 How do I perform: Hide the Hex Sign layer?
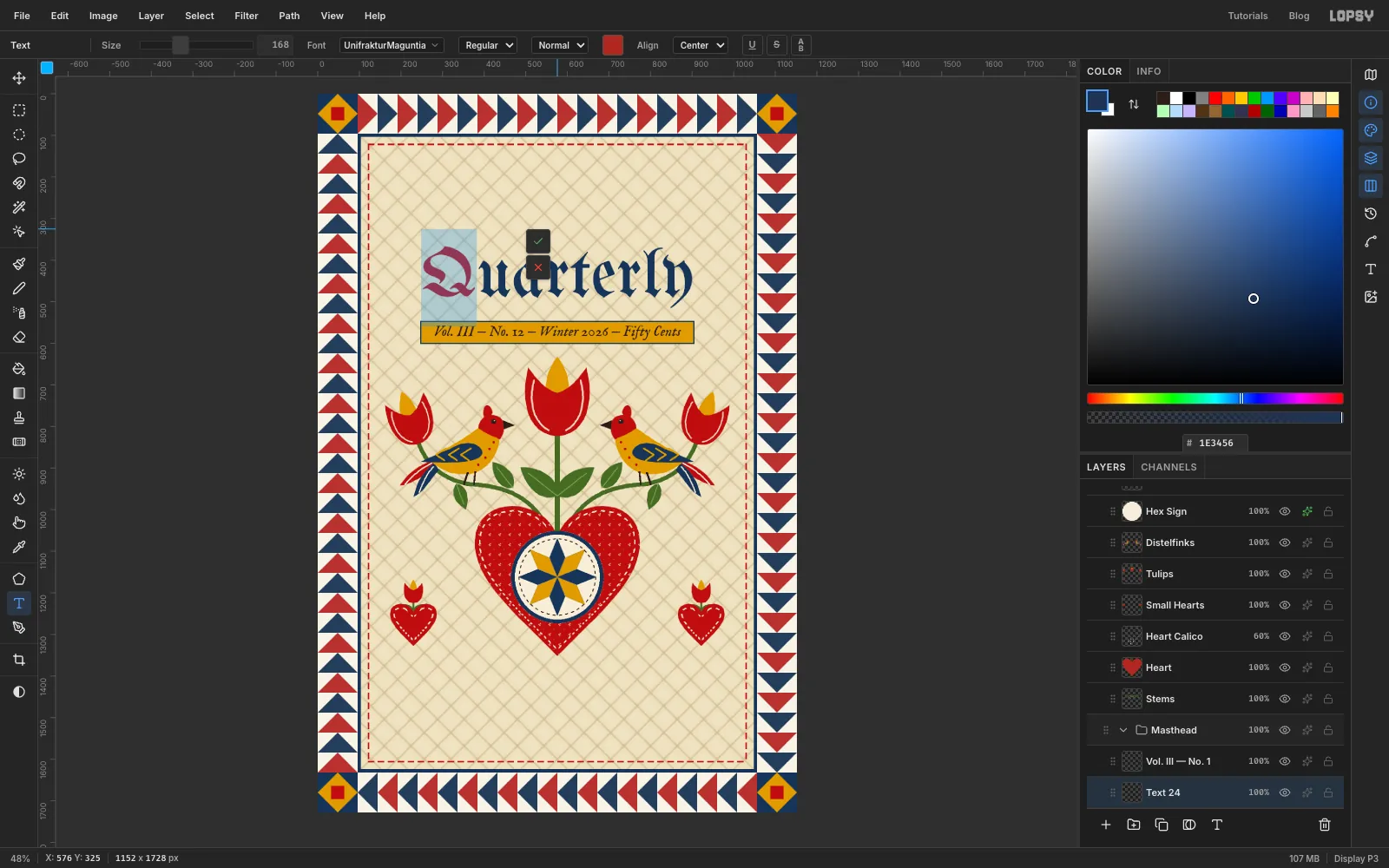pyautogui.click(x=1285, y=511)
